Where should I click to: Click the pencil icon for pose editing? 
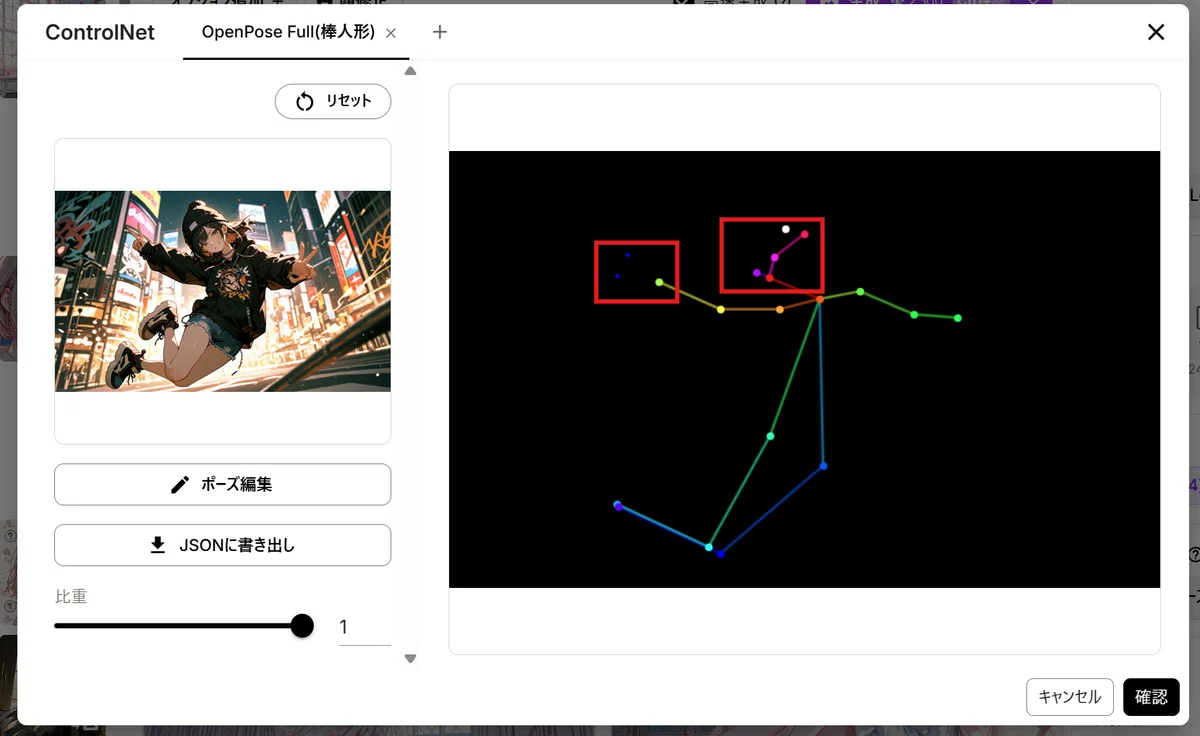tap(180, 485)
